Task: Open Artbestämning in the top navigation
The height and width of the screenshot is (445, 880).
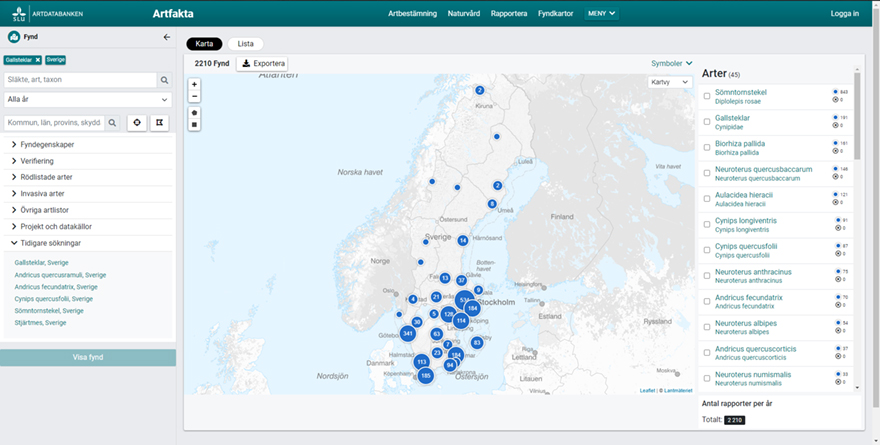Action: point(412,13)
